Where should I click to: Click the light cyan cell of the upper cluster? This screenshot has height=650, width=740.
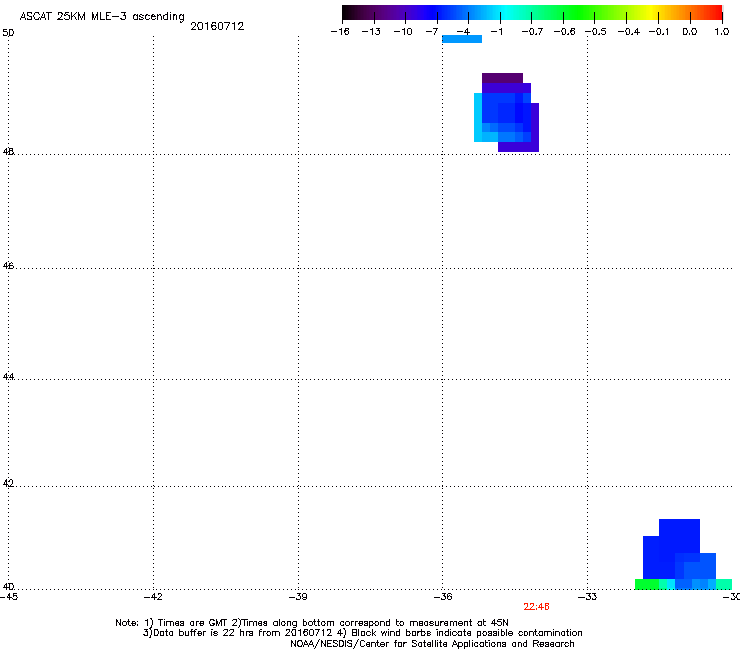coord(478,117)
